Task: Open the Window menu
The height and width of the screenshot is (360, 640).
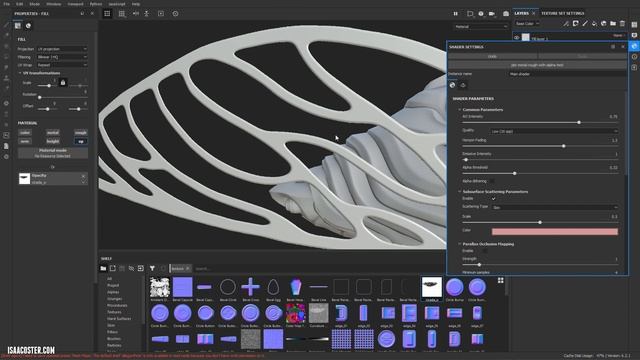Action: [53, 4]
